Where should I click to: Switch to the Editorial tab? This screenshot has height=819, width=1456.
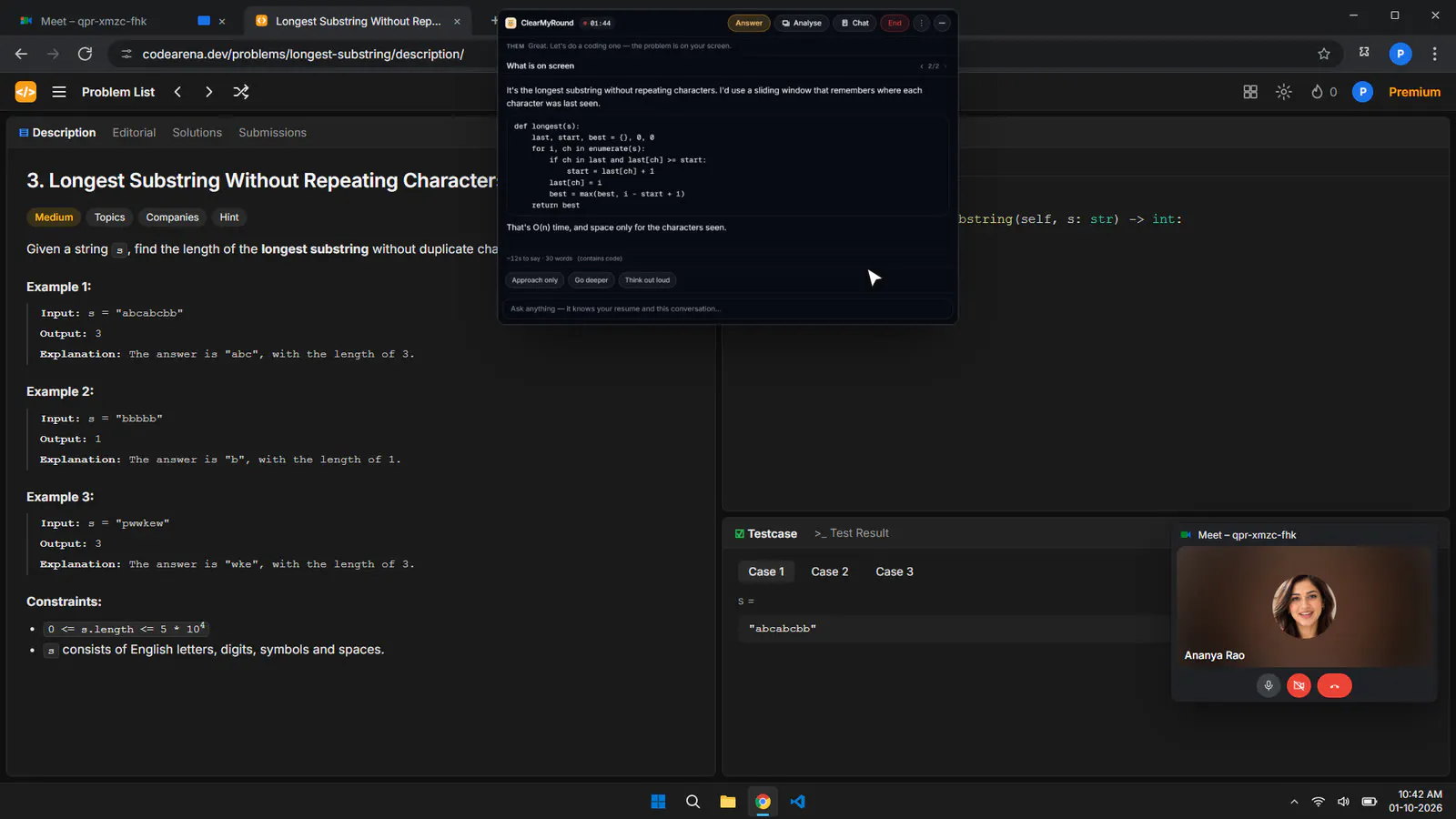click(x=134, y=133)
